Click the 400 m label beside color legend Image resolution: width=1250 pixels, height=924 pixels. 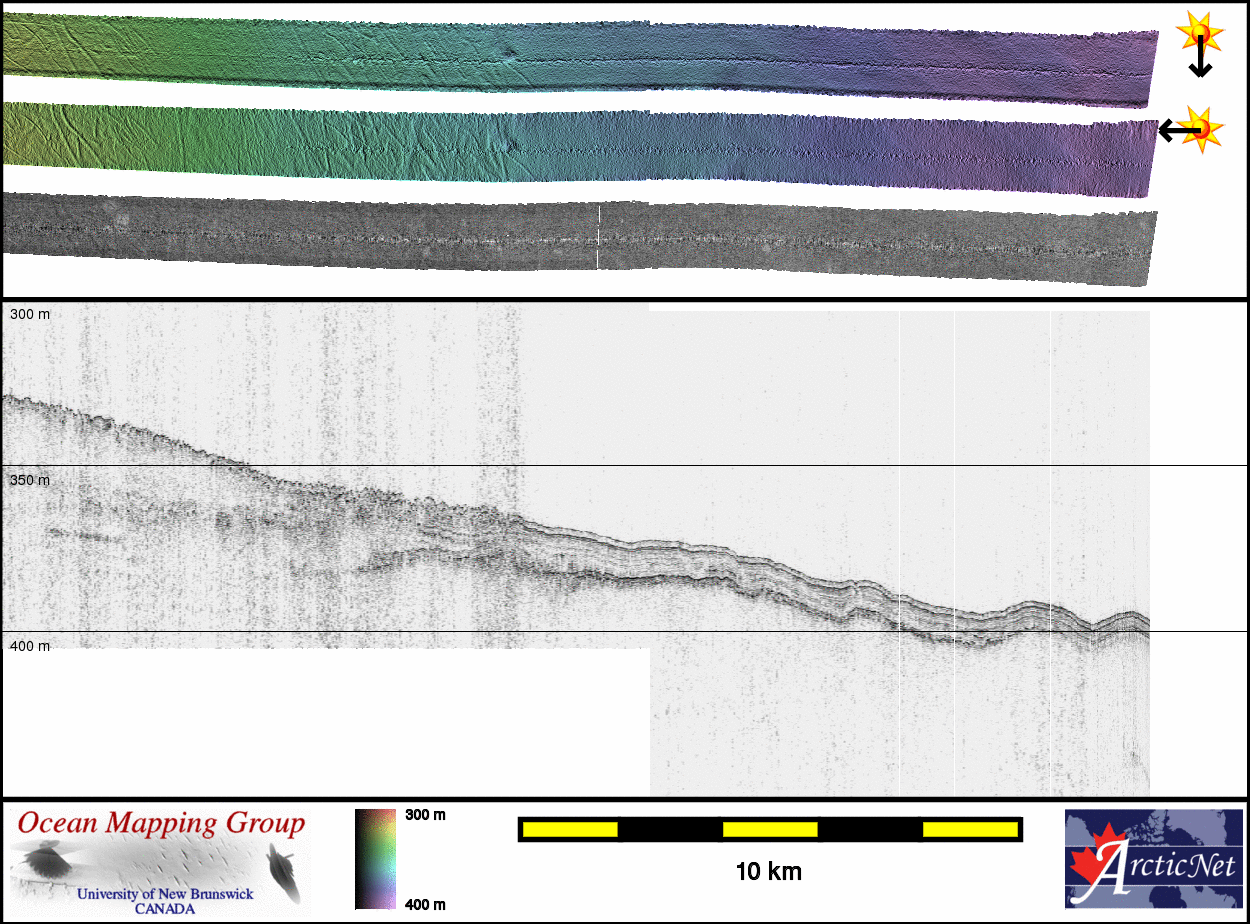pyautogui.click(x=425, y=904)
